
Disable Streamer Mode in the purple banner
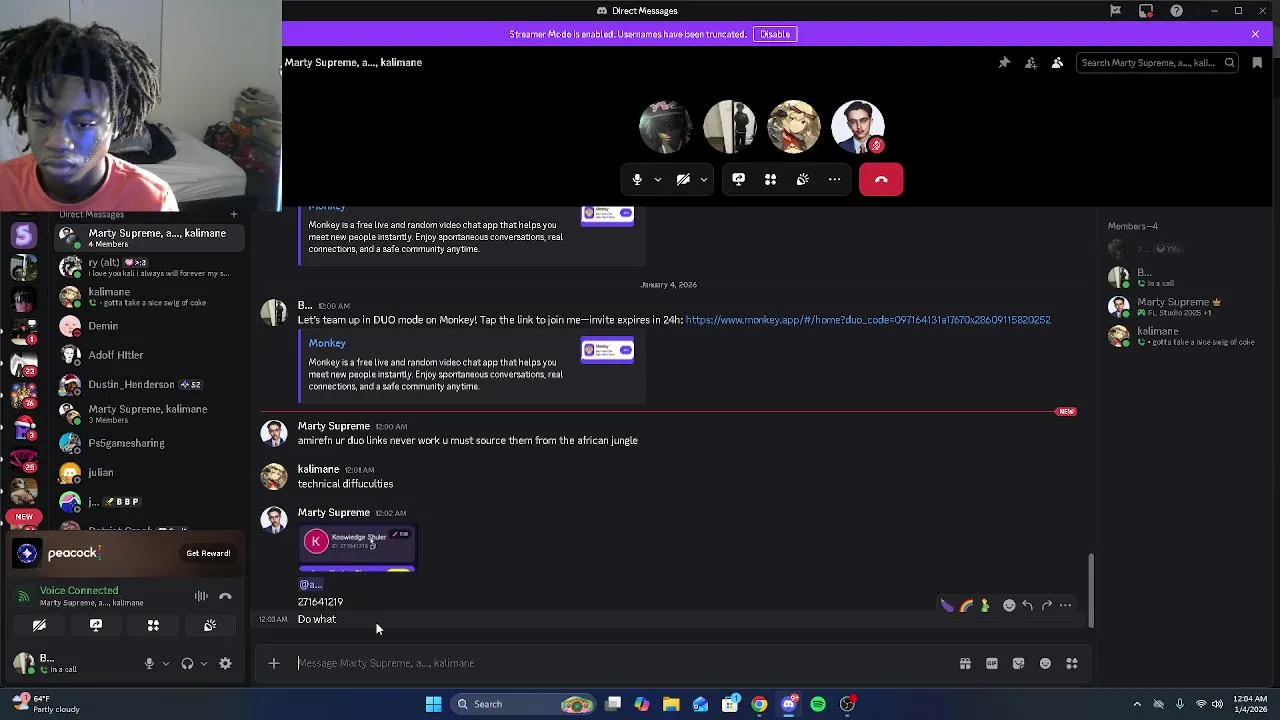(x=775, y=34)
